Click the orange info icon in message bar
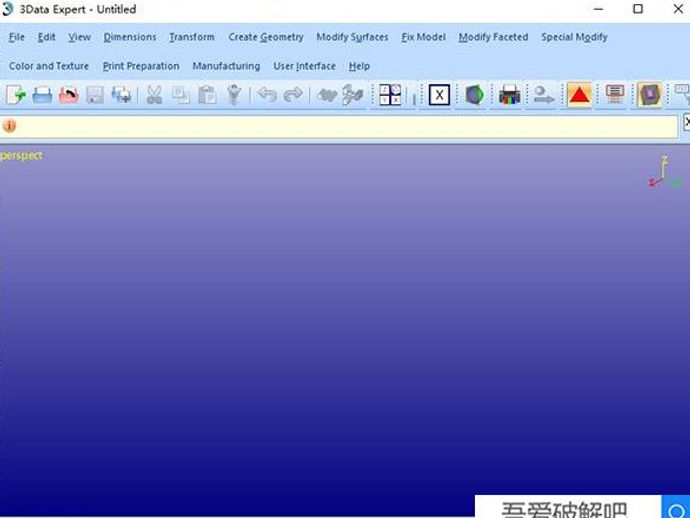690x518 pixels. 9,126
